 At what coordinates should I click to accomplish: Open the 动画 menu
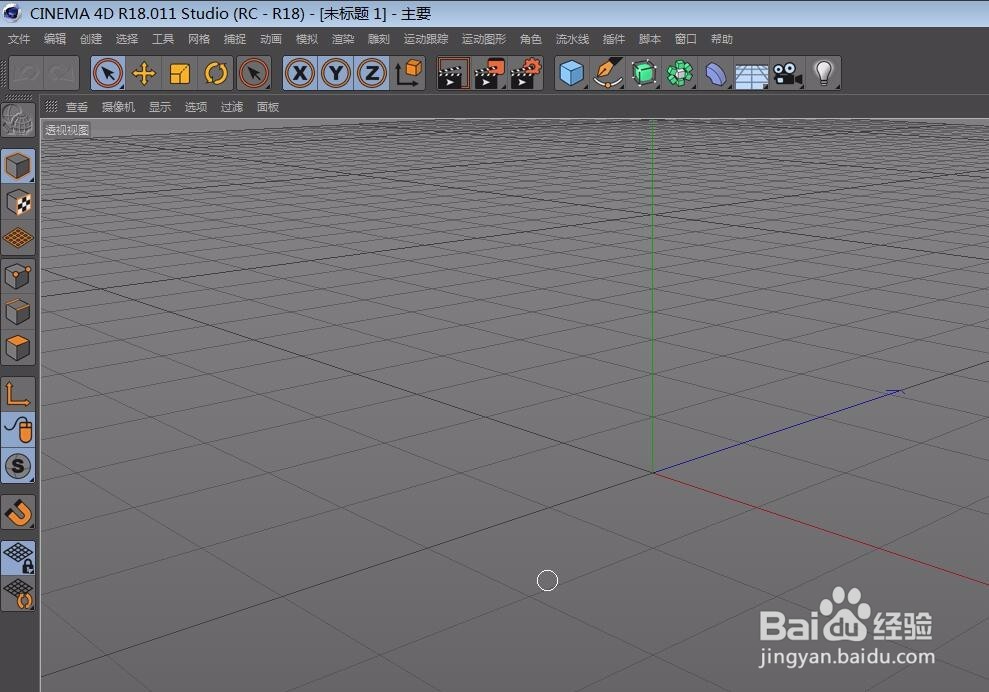click(x=271, y=39)
